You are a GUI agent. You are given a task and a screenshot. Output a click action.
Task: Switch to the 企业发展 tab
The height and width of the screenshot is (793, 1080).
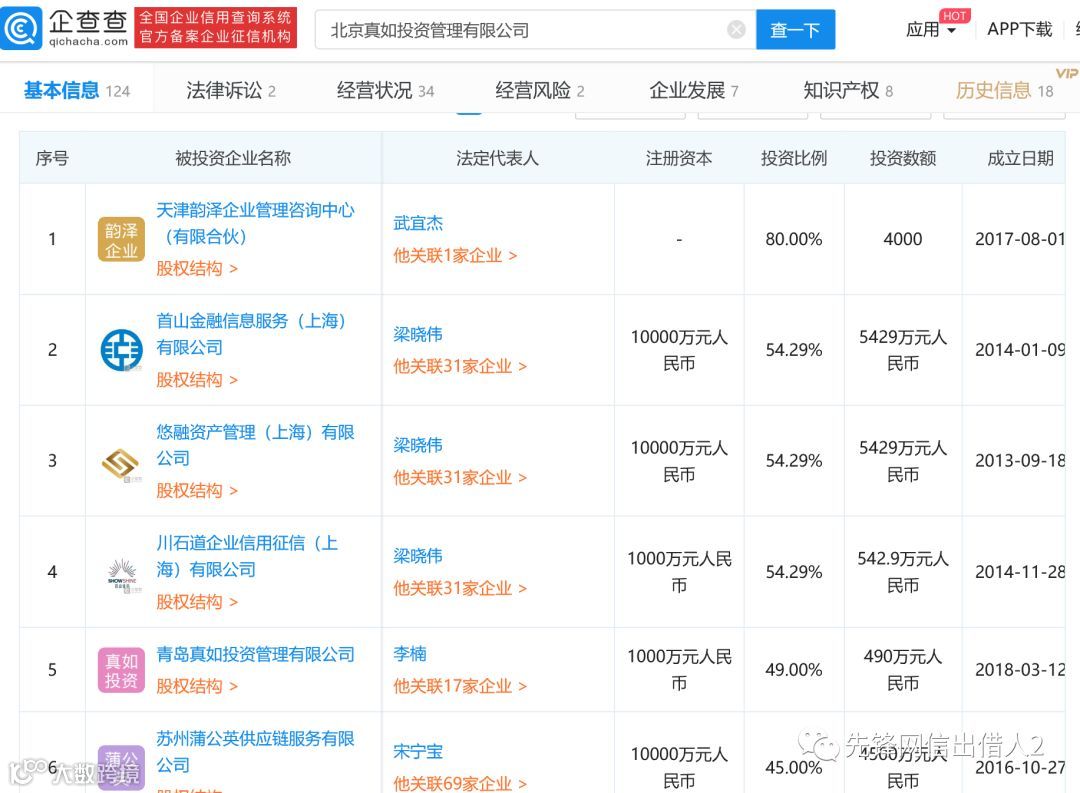point(694,90)
